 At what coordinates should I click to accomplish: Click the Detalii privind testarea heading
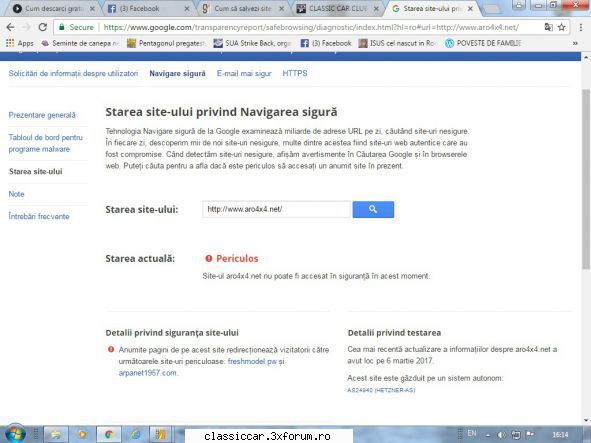coord(394,333)
